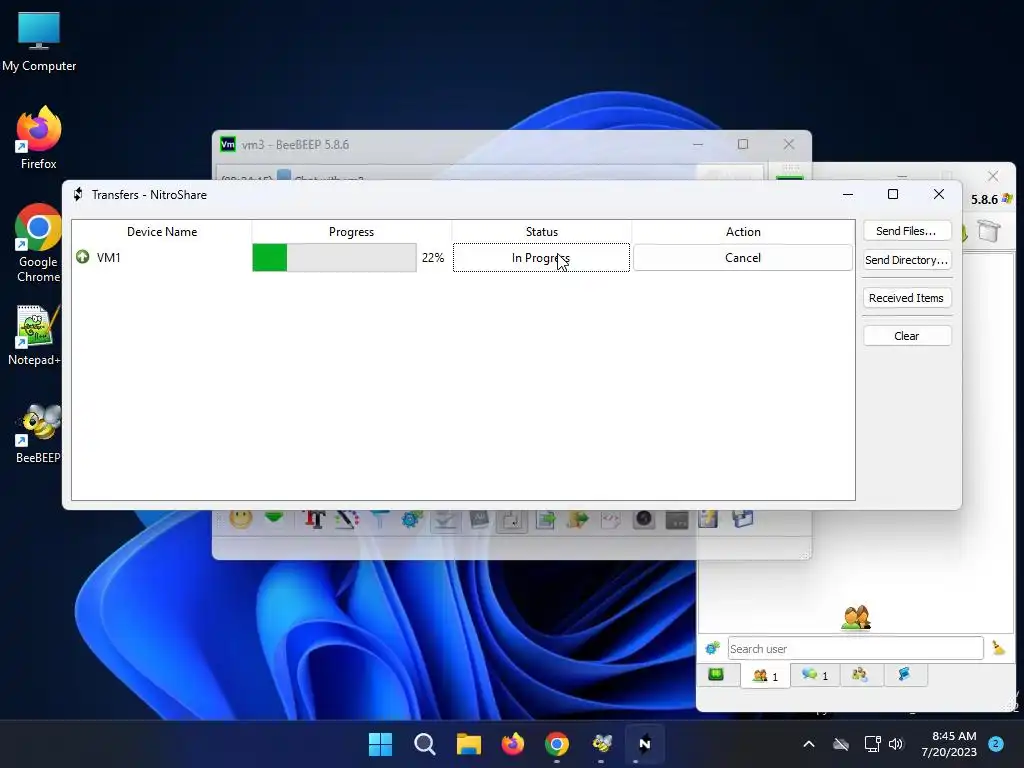1024x768 pixels.
Task: Click the BeeBEEP taskbar icon
Action: click(601, 744)
